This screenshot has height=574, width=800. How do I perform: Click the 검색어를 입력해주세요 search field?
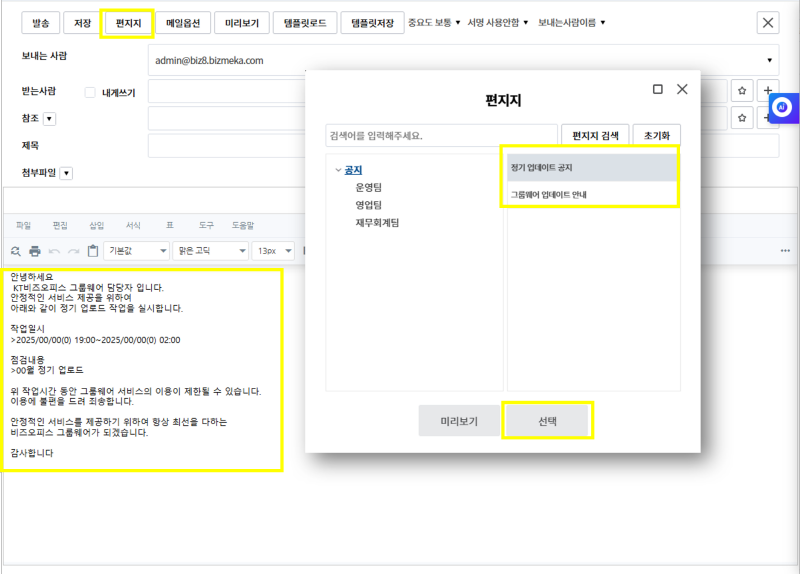[x=441, y=136]
